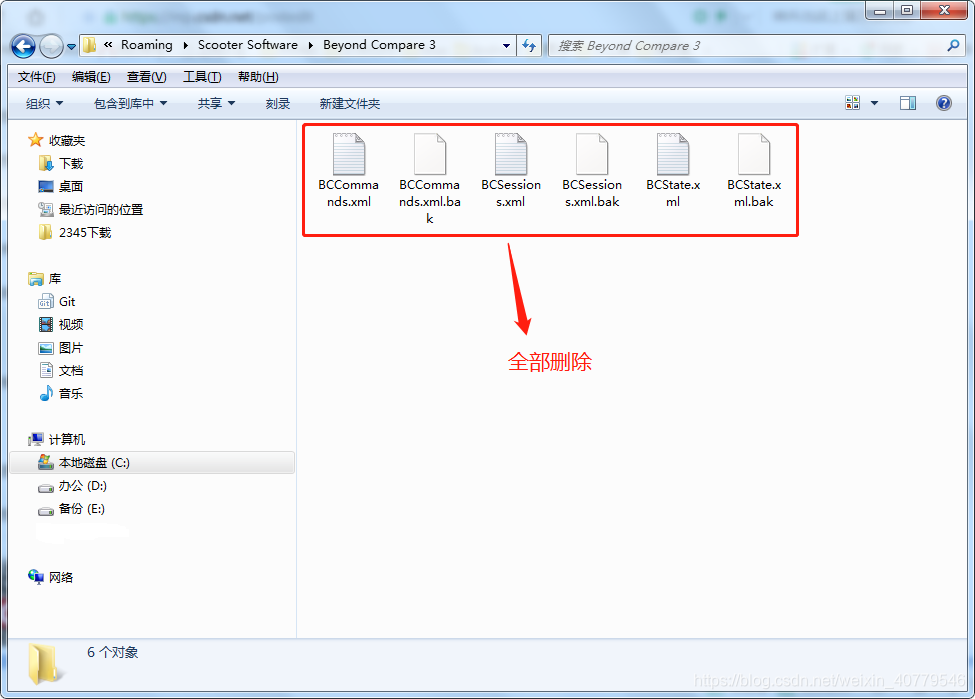Click the Forward navigation arrow
The height and width of the screenshot is (699, 975).
51,46
